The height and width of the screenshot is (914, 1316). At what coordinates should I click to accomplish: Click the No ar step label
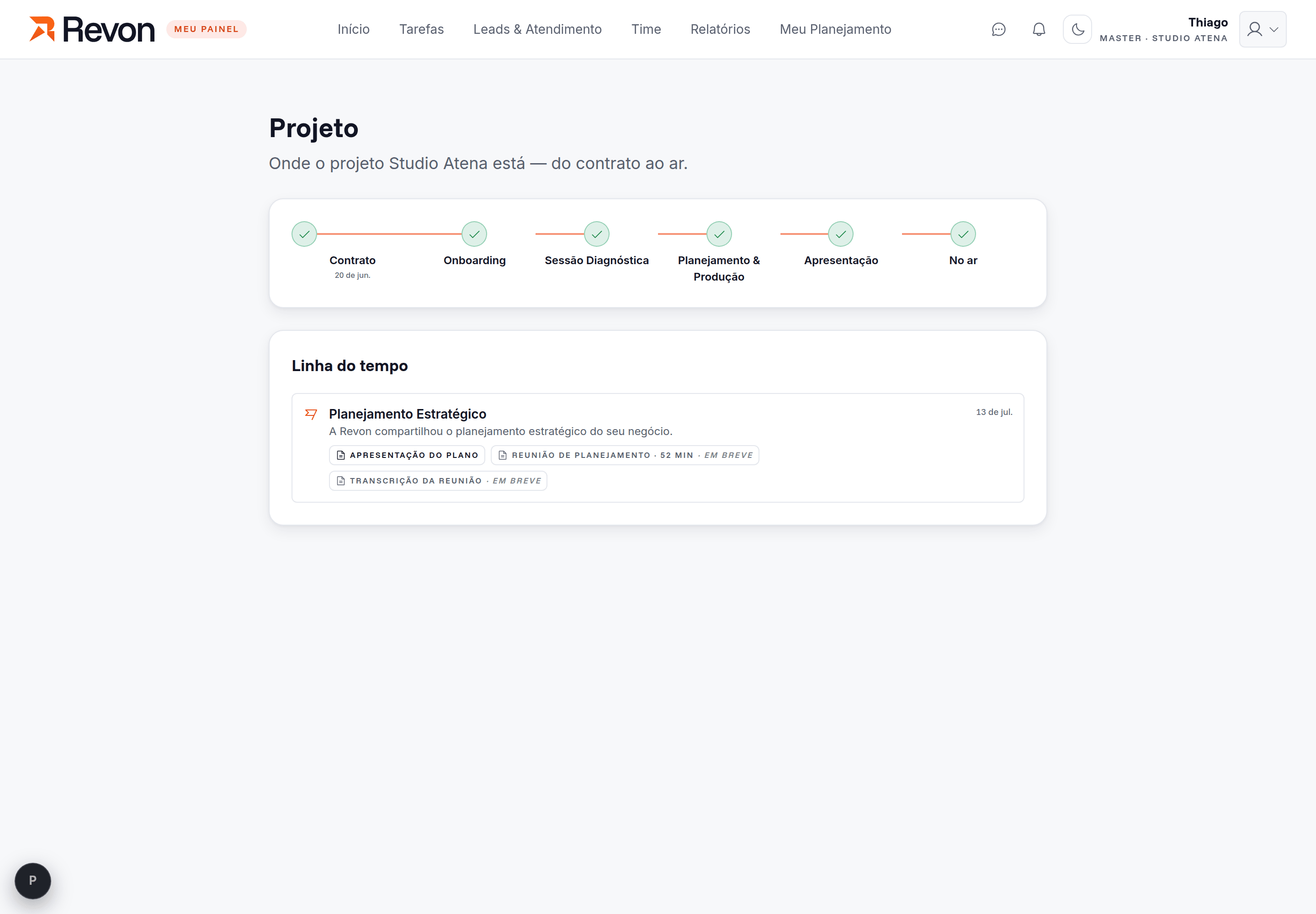pos(963,260)
